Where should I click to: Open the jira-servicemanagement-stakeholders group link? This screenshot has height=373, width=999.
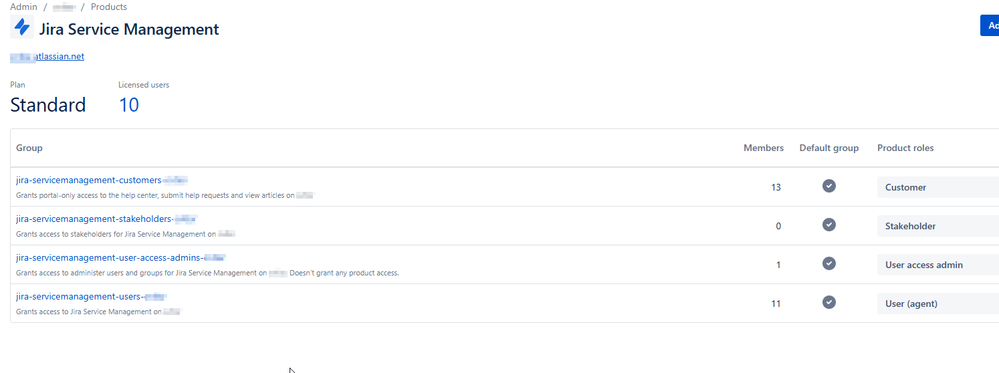tap(106, 219)
